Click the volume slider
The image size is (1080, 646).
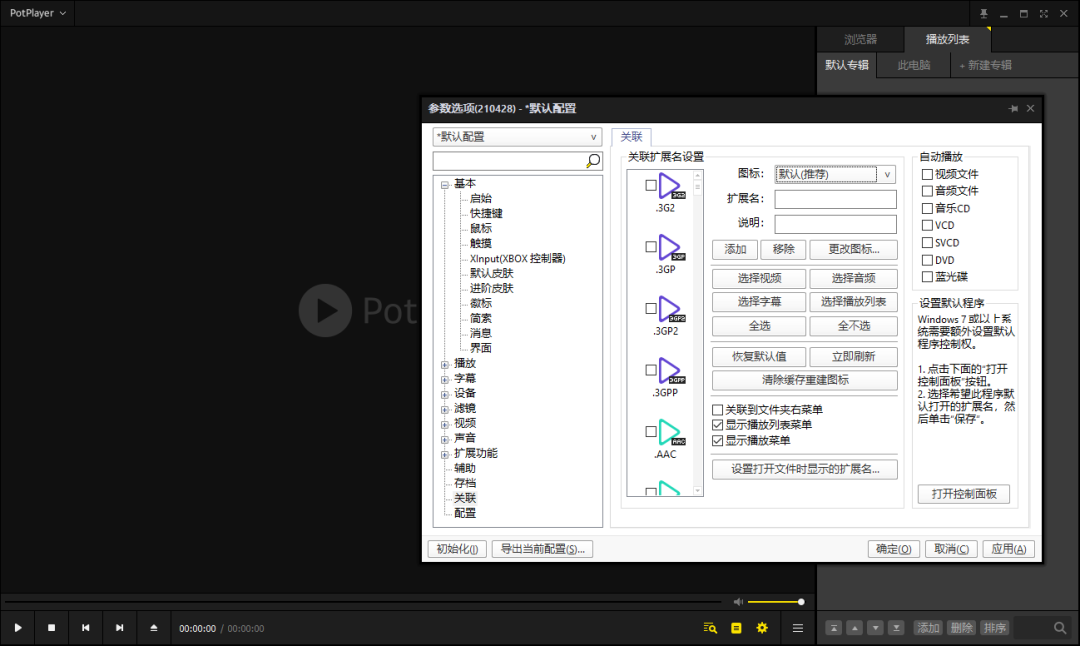(x=775, y=602)
